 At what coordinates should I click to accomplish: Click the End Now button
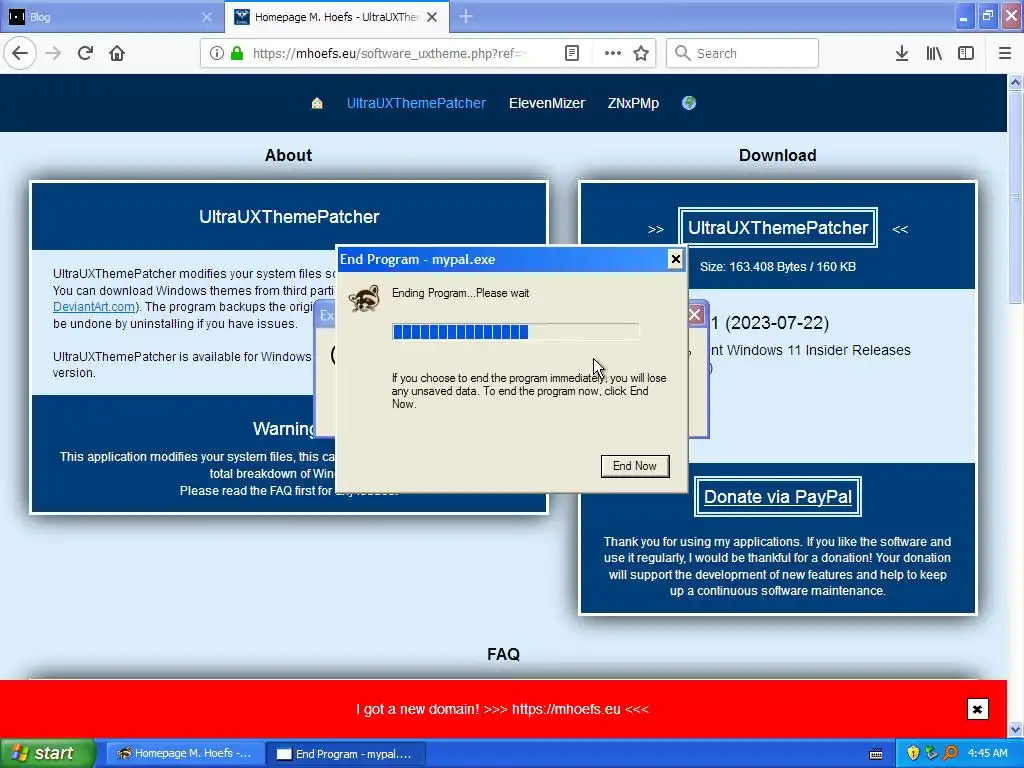(x=635, y=466)
